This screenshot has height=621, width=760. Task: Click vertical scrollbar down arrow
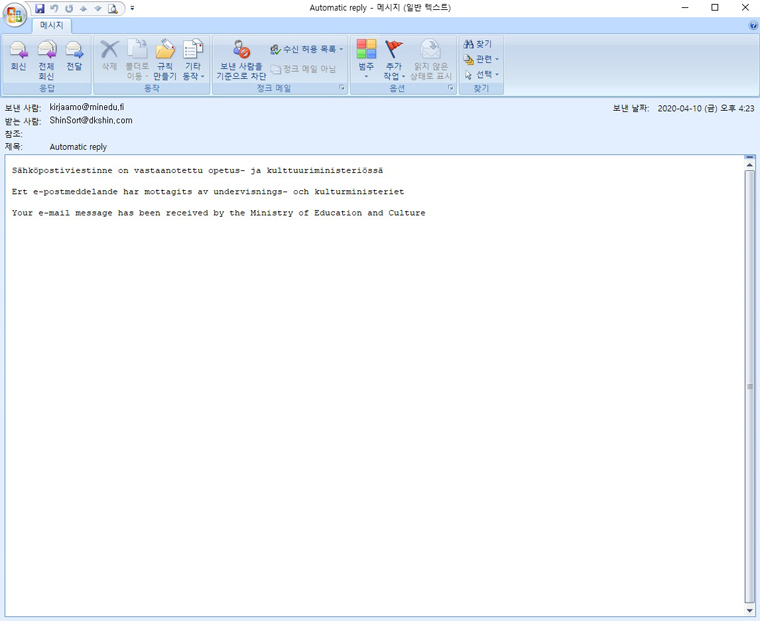tap(750, 610)
